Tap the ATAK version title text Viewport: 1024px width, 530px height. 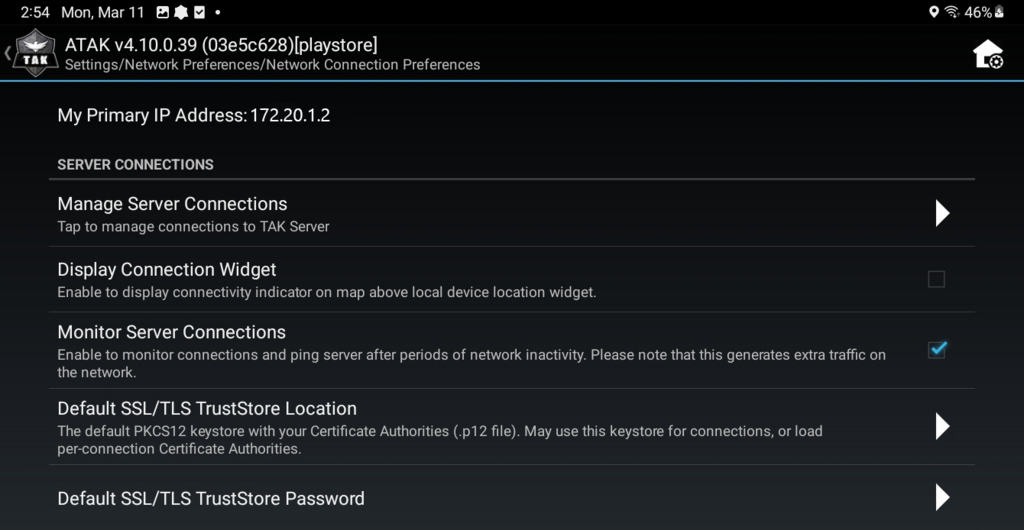coord(221,45)
